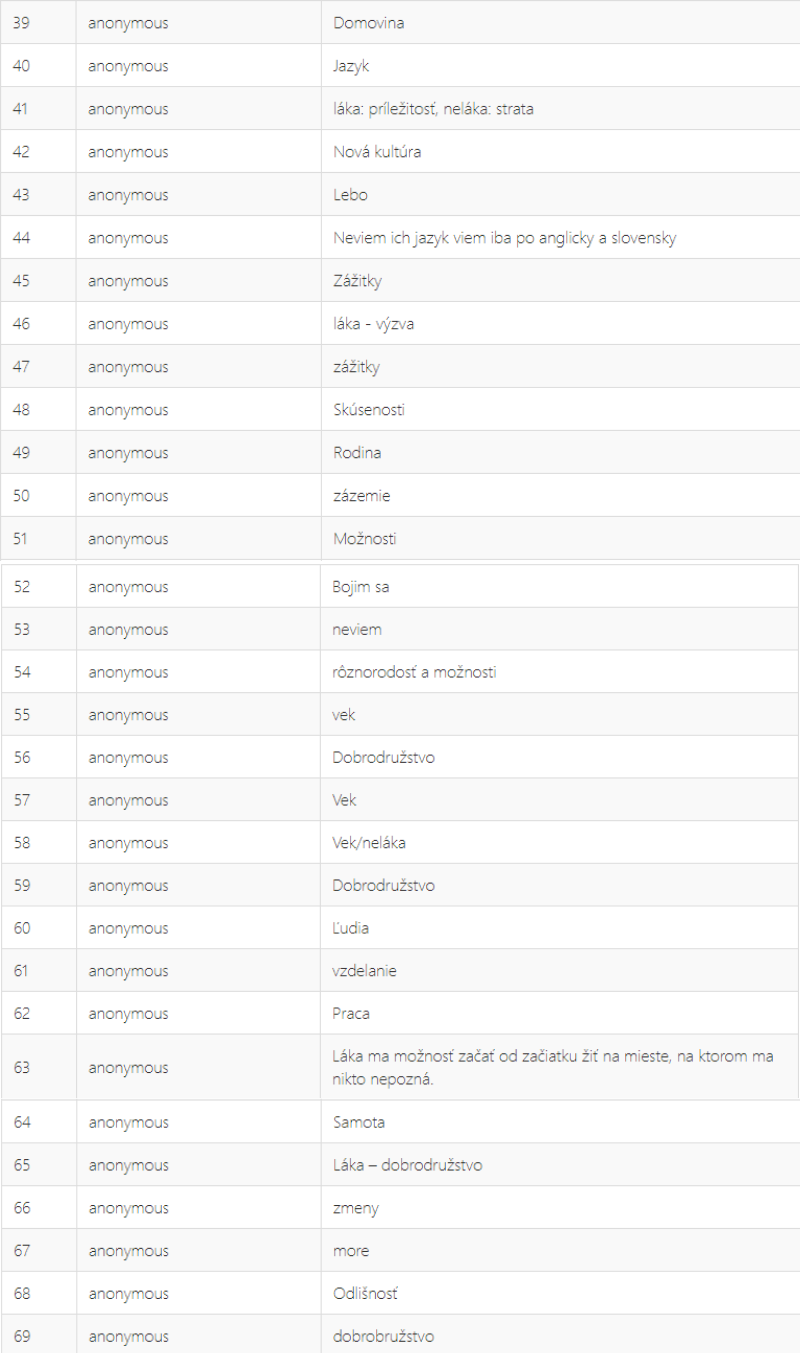The height and width of the screenshot is (1353, 800).
Task: Select the "Ľudia" response in row 60
Action: [x=350, y=928]
